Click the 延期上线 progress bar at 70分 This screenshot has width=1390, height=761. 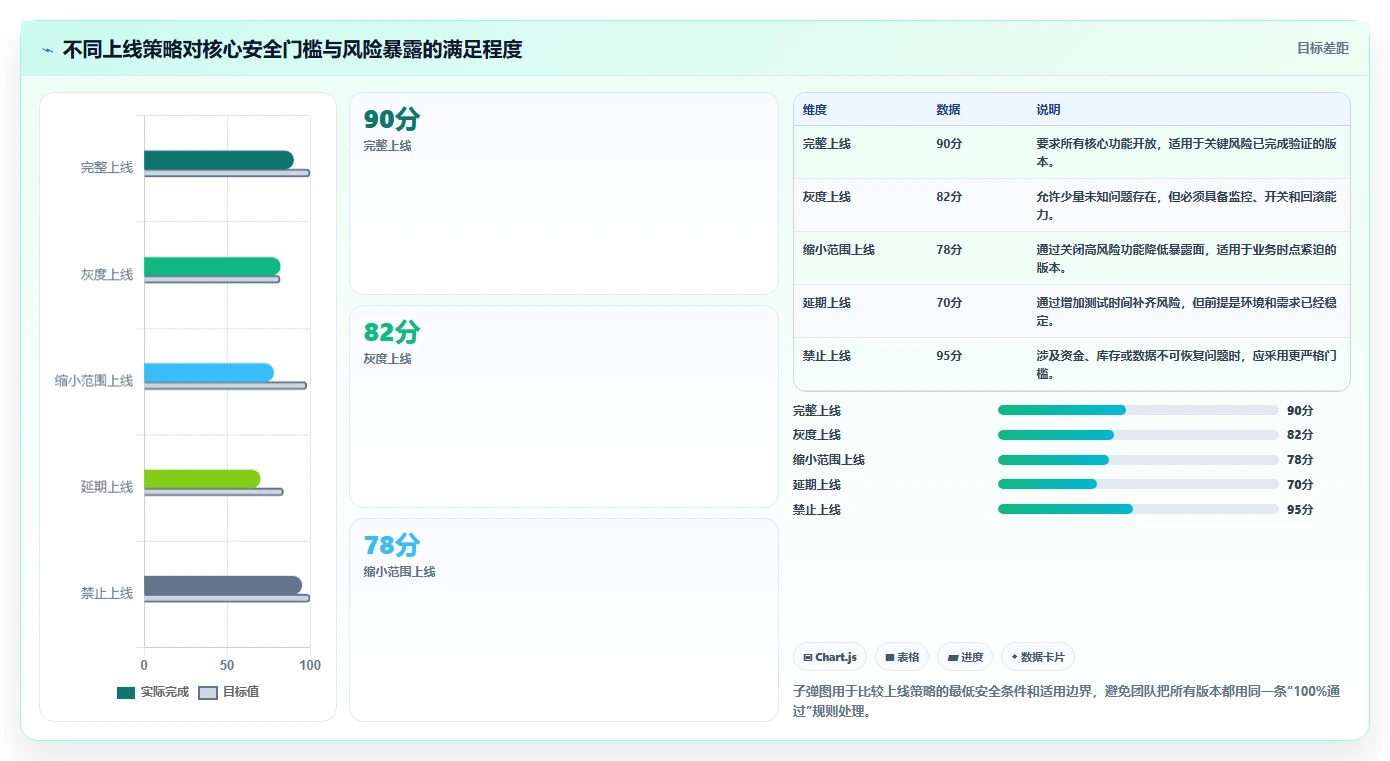point(1138,485)
